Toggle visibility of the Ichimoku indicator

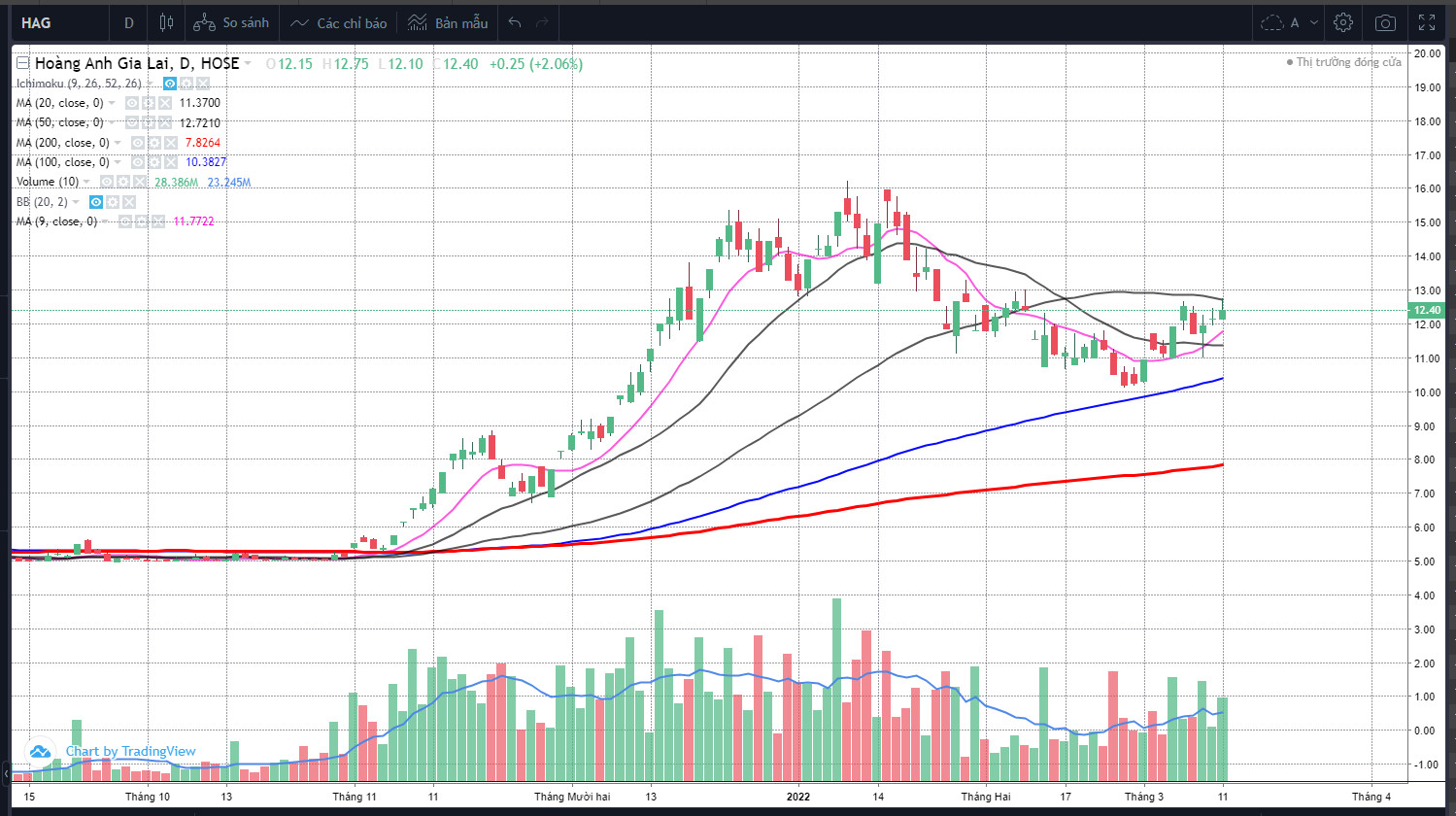click(x=169, y=84)
